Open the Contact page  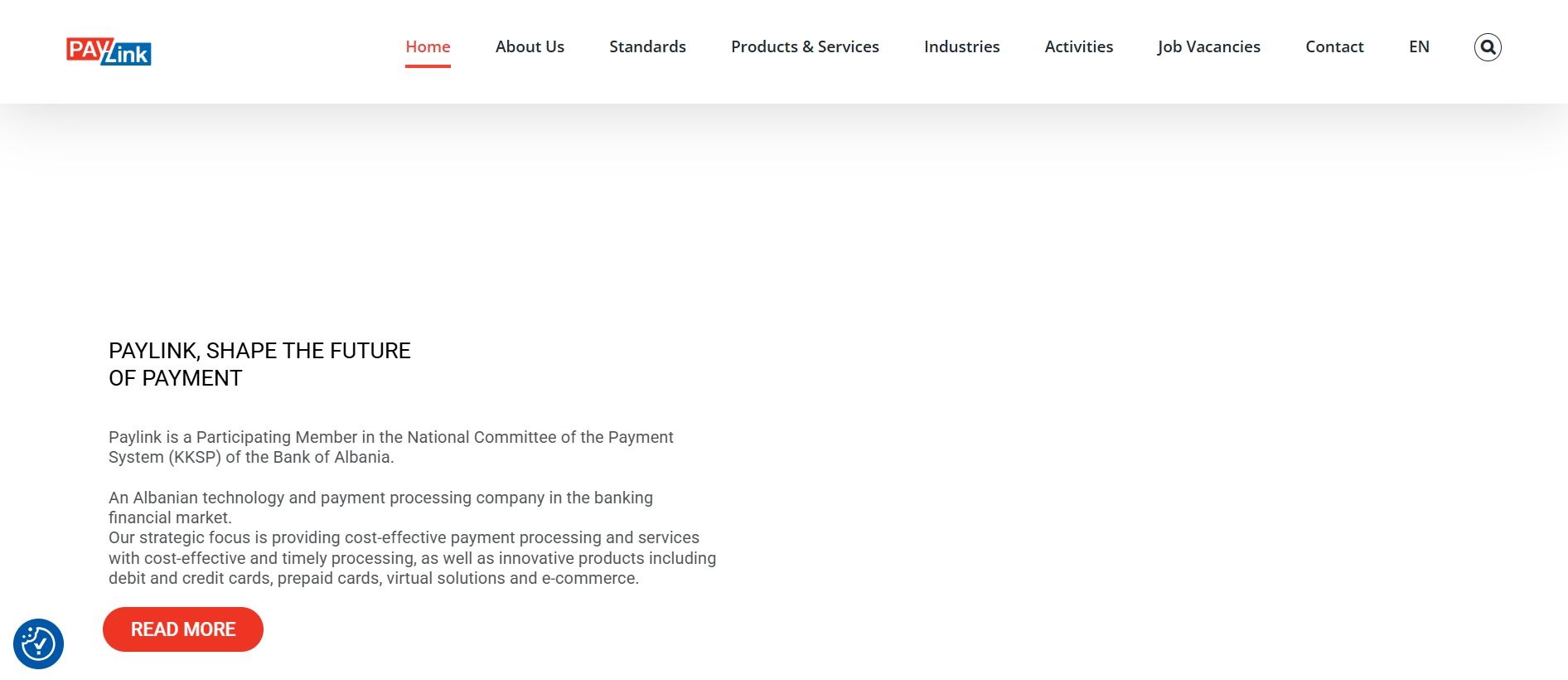1334,47
